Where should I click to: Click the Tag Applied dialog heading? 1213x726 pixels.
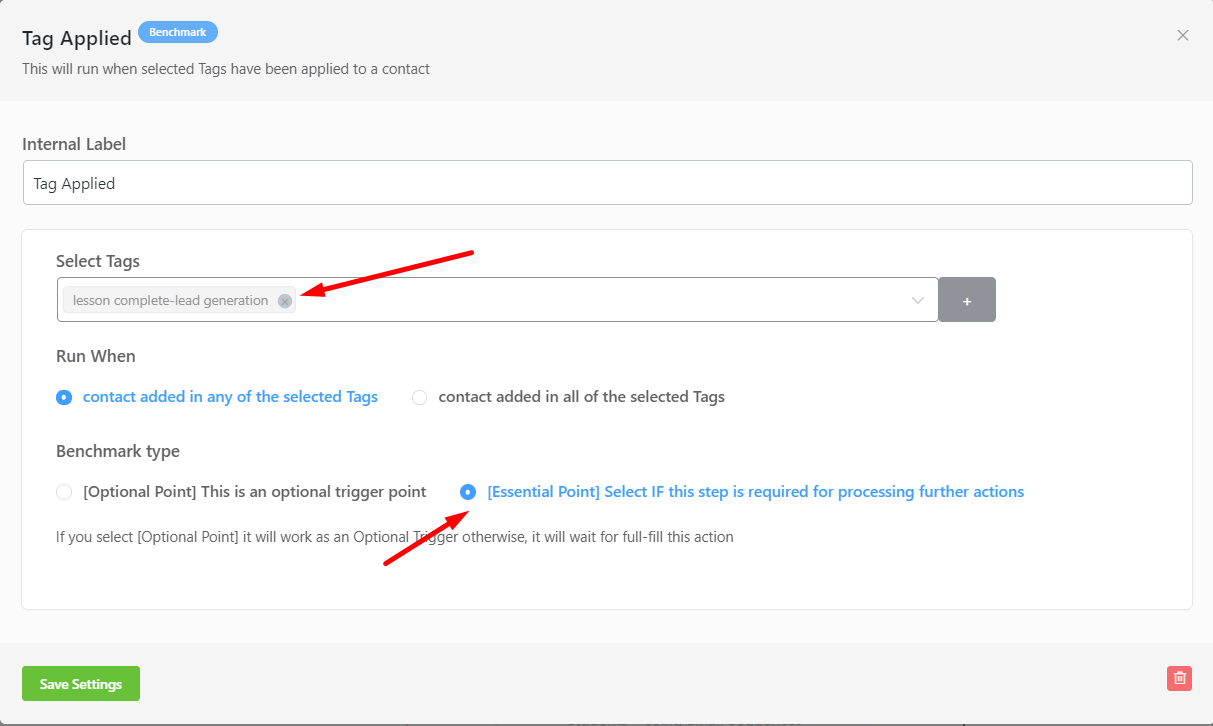coord(77,38)
